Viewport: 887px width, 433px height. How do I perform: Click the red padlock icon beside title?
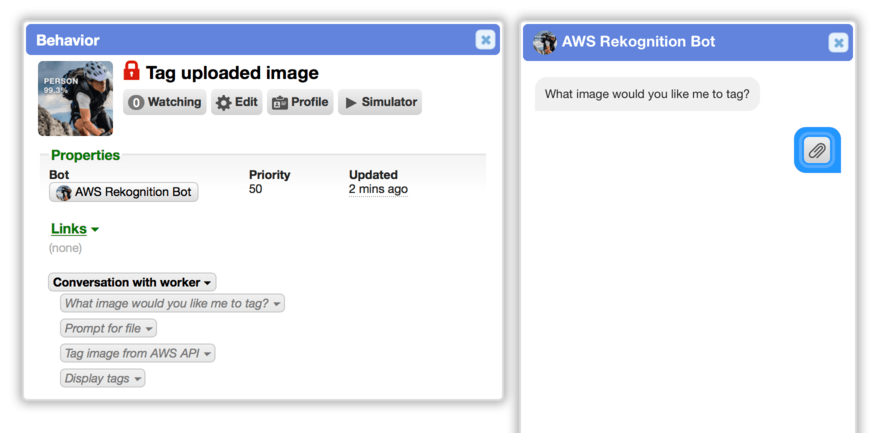tap(131, 71)
